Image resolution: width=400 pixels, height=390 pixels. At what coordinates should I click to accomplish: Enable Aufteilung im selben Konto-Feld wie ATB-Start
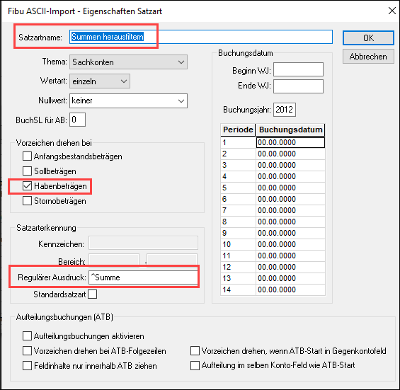[195, 366]
